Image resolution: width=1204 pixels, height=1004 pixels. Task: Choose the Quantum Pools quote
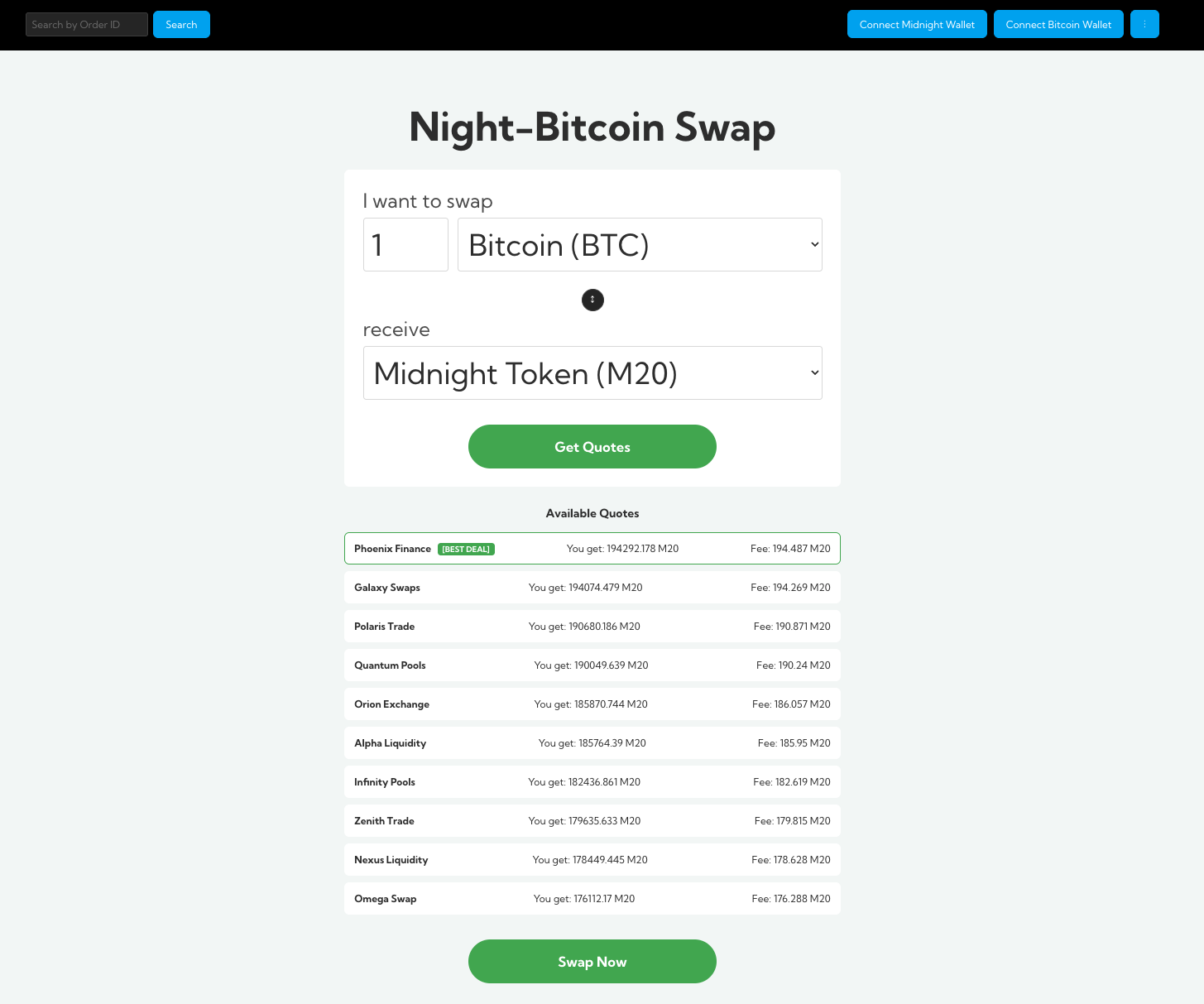(592, 665)
